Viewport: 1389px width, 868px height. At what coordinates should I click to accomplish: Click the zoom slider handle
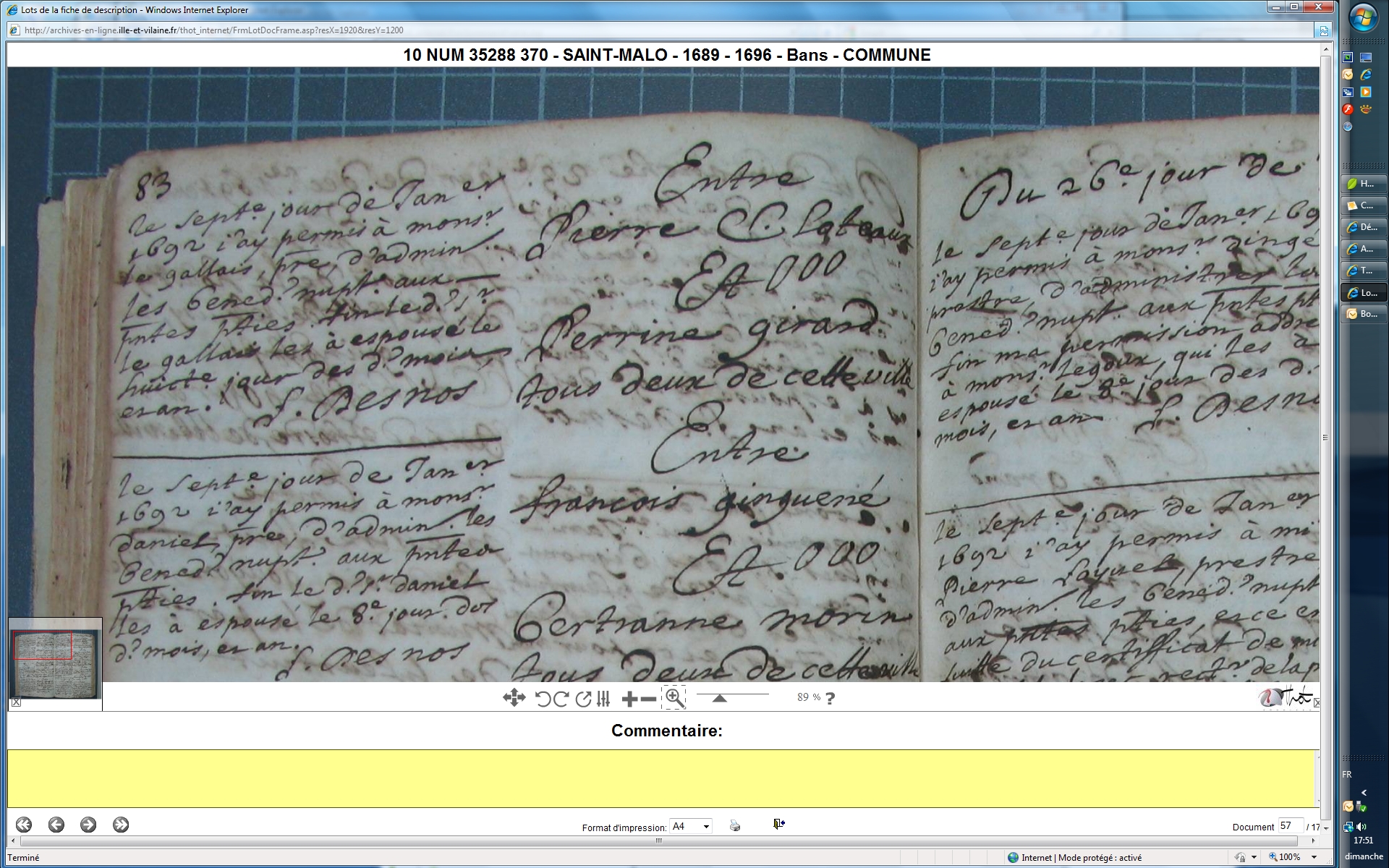pos(719,698)
